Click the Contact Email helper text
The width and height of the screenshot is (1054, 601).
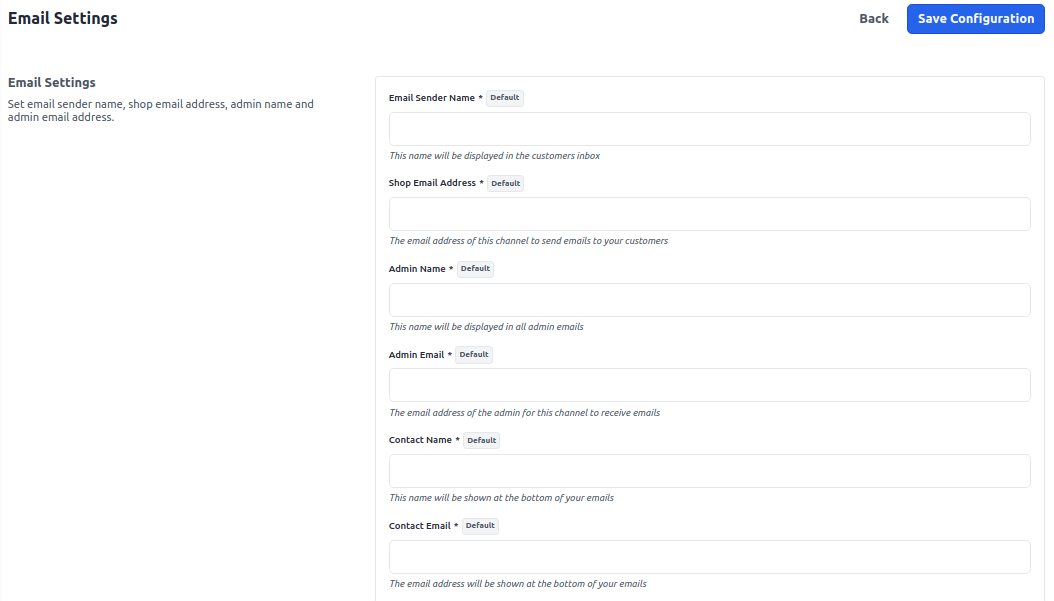coord(516,584)
